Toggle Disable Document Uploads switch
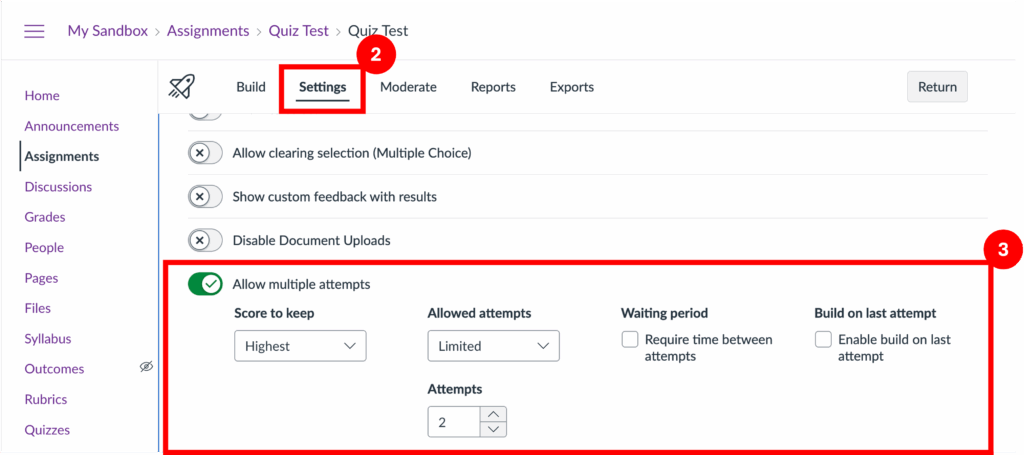The height and width of the screenshot is (455, 1024). point(205,240)
